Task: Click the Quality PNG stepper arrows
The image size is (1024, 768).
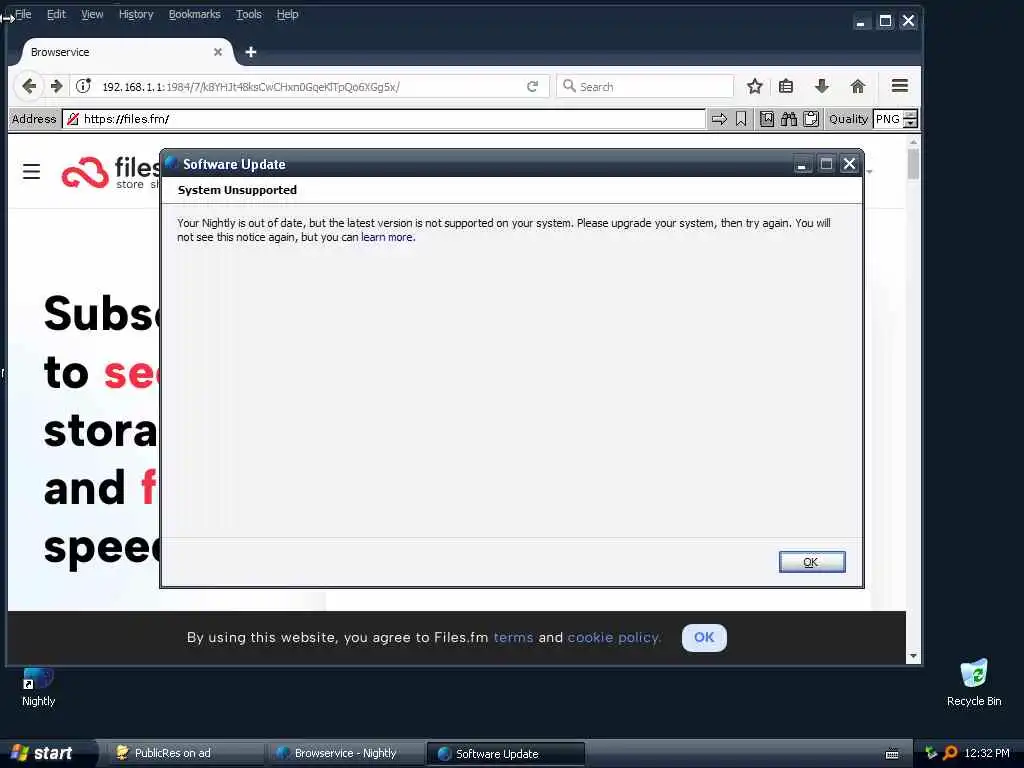Action: click(x=910, y=119)
